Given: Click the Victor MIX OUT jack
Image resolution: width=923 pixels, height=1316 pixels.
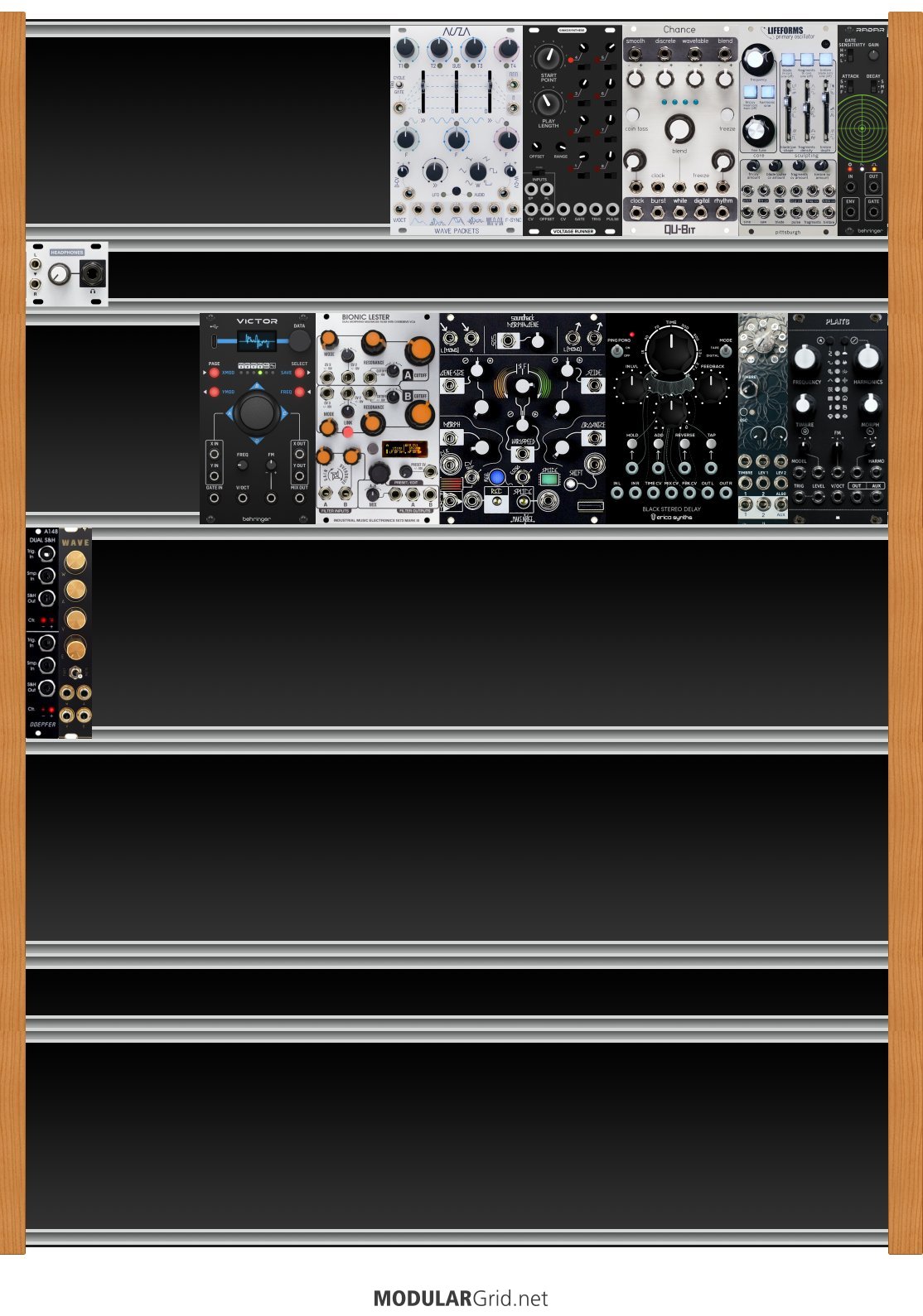Looking at the screenshot, I should 299,498.
